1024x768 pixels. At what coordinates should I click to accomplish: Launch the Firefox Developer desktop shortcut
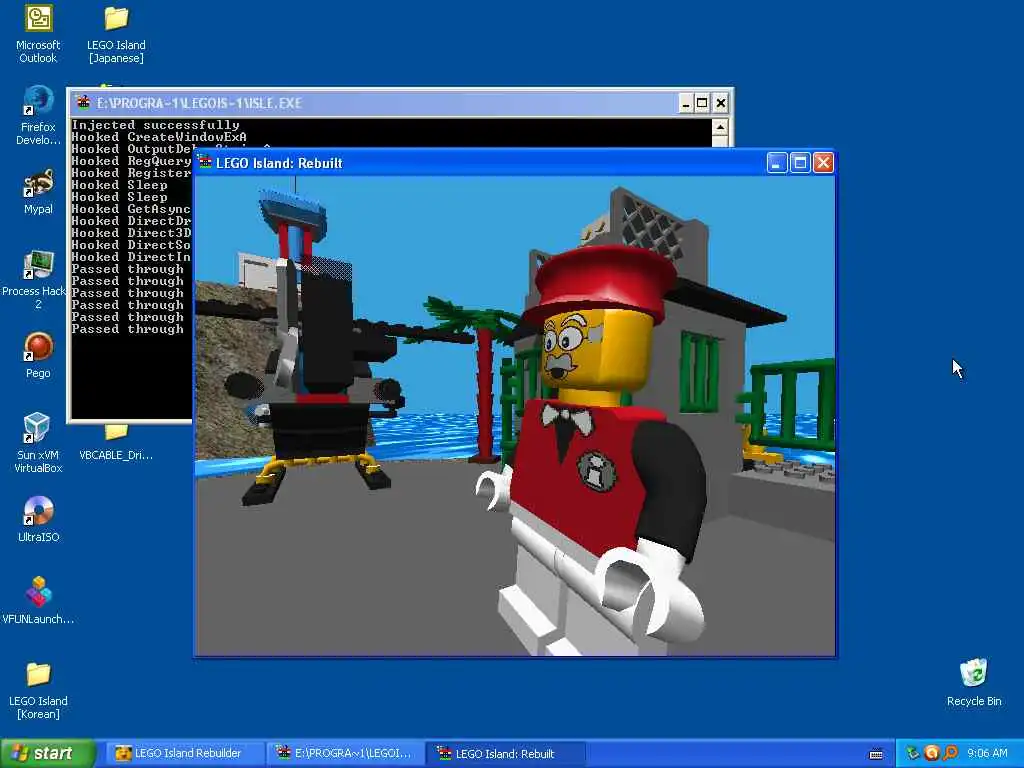pyautogui.click(x=38, y=116)
